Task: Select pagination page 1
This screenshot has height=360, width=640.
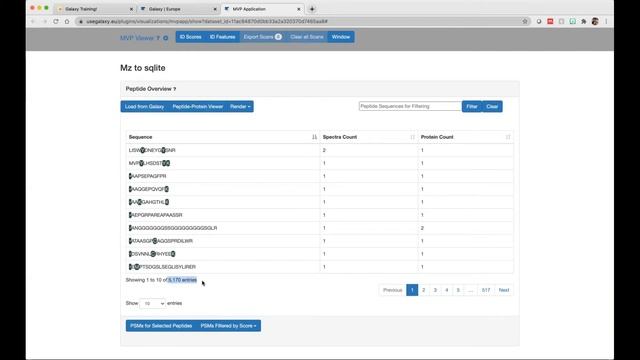Action: click(x=412, y=290)
